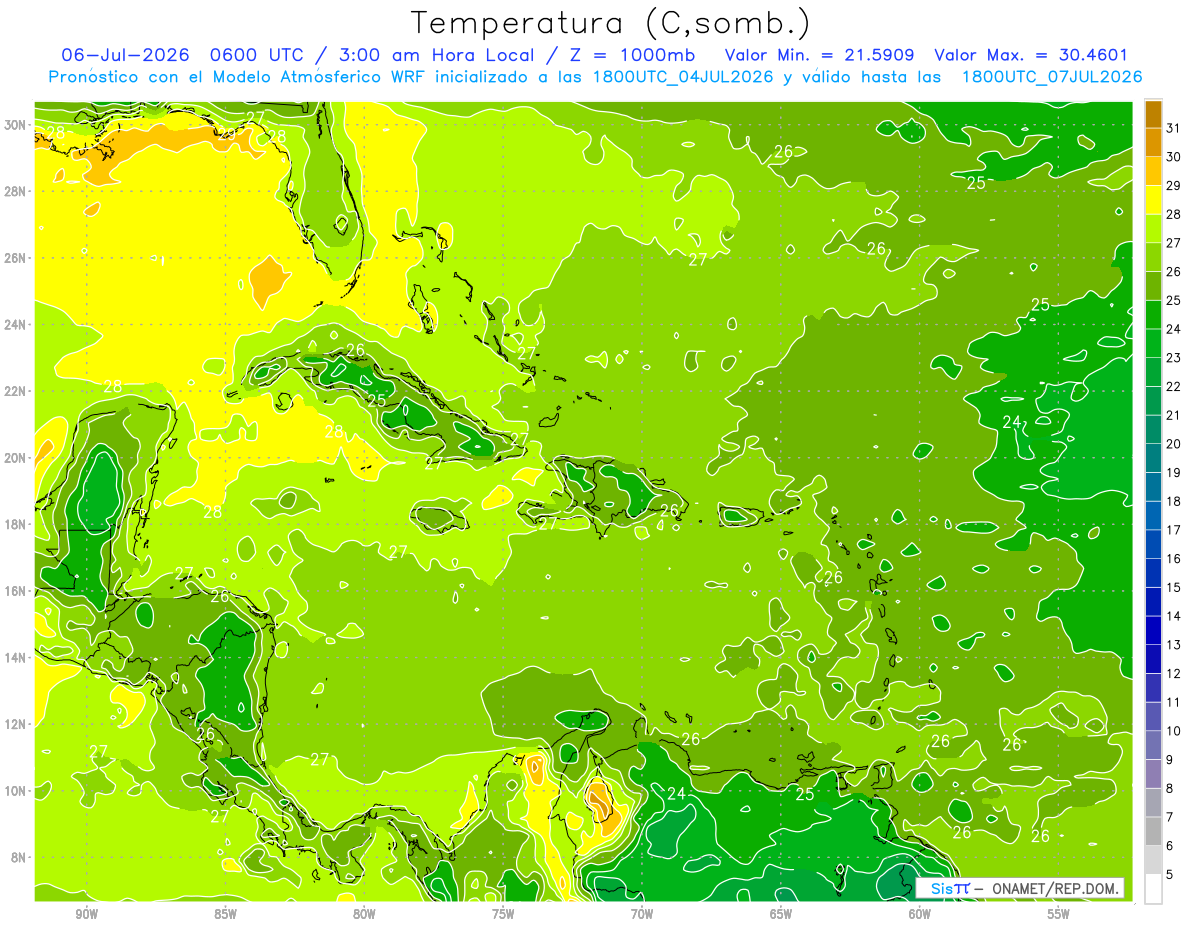1200x927 pixels.
Task: Click the longitude axis label "90W"
Action: coord(86,913)
